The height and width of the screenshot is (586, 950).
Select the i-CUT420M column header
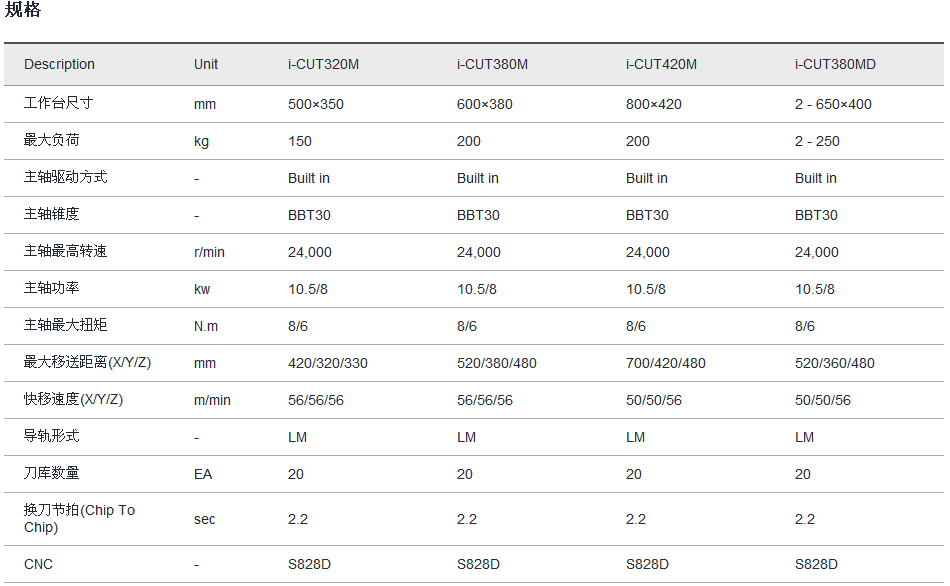pyautogui.click(x=661, y=65)
